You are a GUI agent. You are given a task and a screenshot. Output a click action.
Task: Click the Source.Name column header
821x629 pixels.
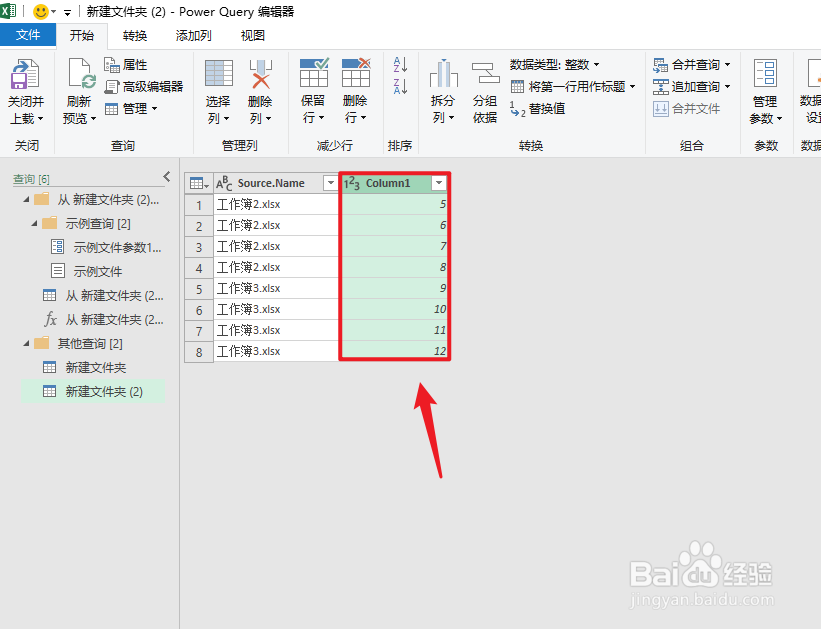271,183
